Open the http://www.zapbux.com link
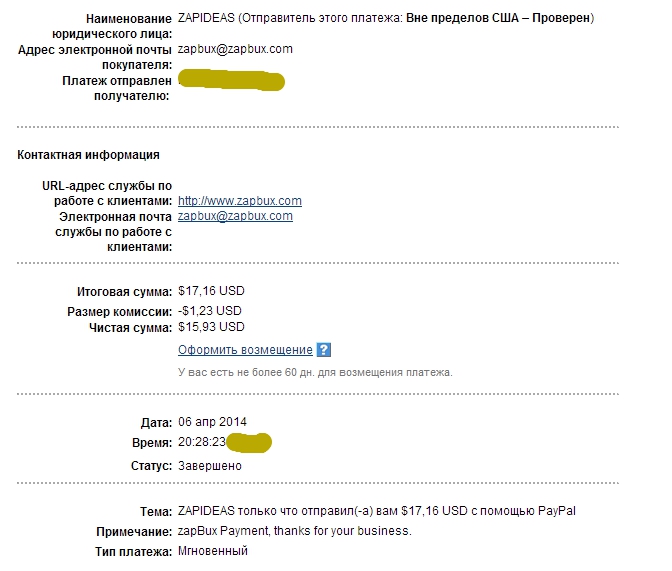The width and height of the screenshot is (672, 571). [x=240, y=201]
